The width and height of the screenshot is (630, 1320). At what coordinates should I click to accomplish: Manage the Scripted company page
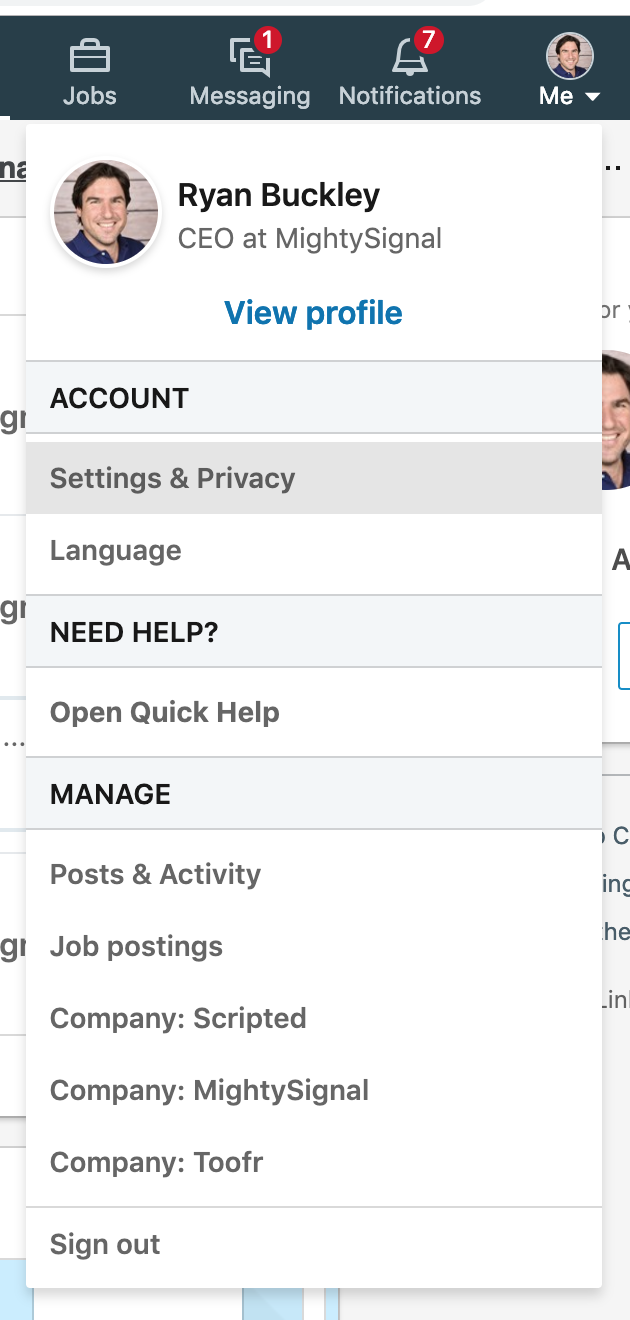178,1018
